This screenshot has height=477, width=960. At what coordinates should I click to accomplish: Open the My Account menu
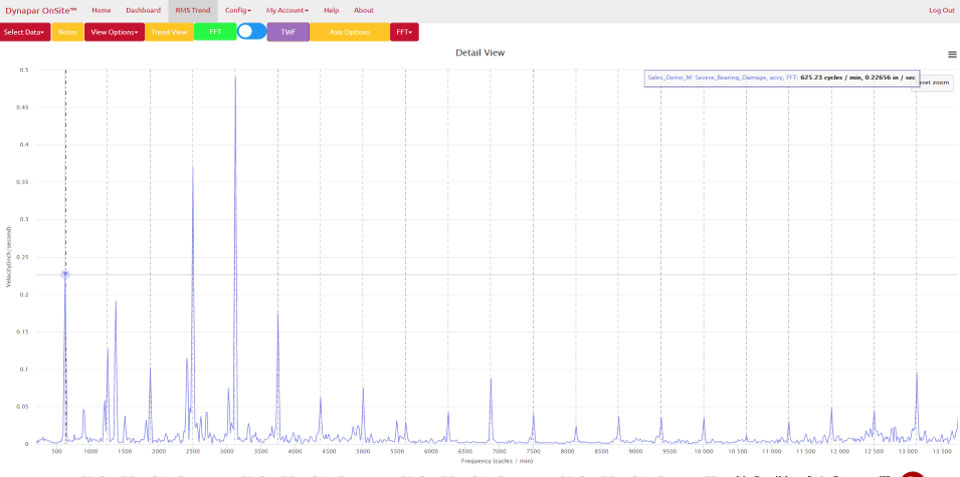point(287,10)
